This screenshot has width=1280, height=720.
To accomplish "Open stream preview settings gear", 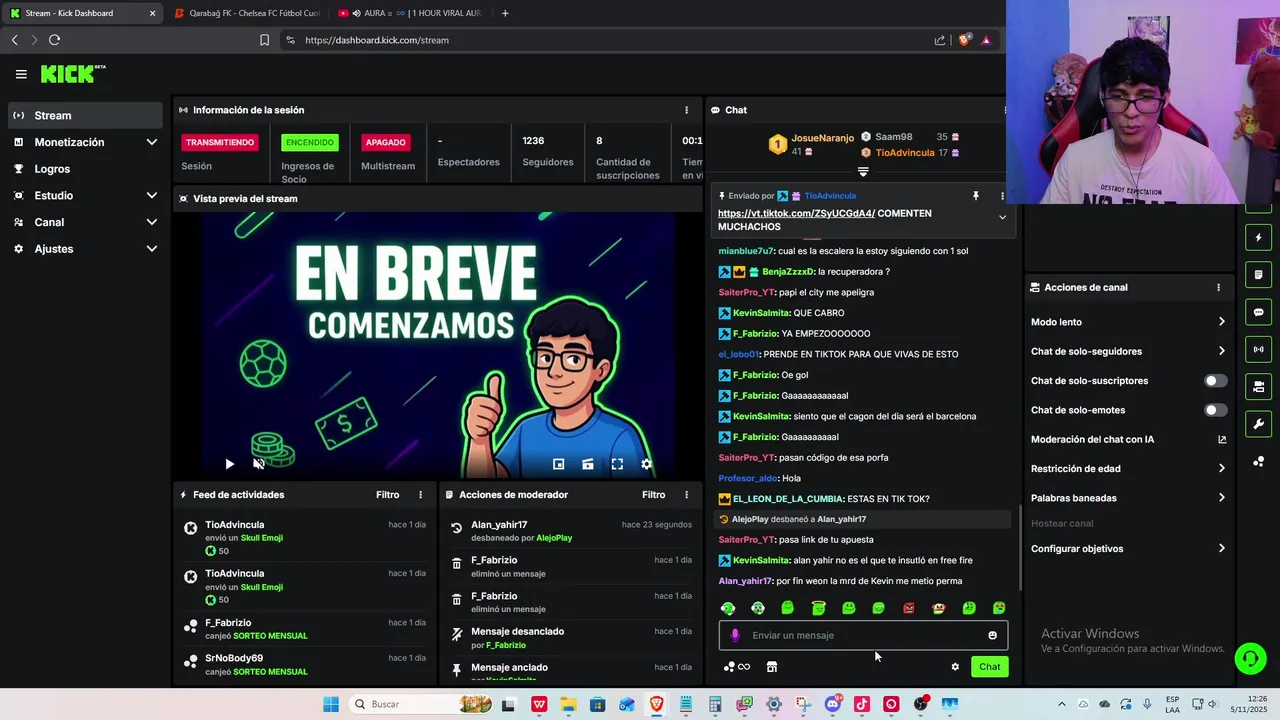I will pos(646,464).
